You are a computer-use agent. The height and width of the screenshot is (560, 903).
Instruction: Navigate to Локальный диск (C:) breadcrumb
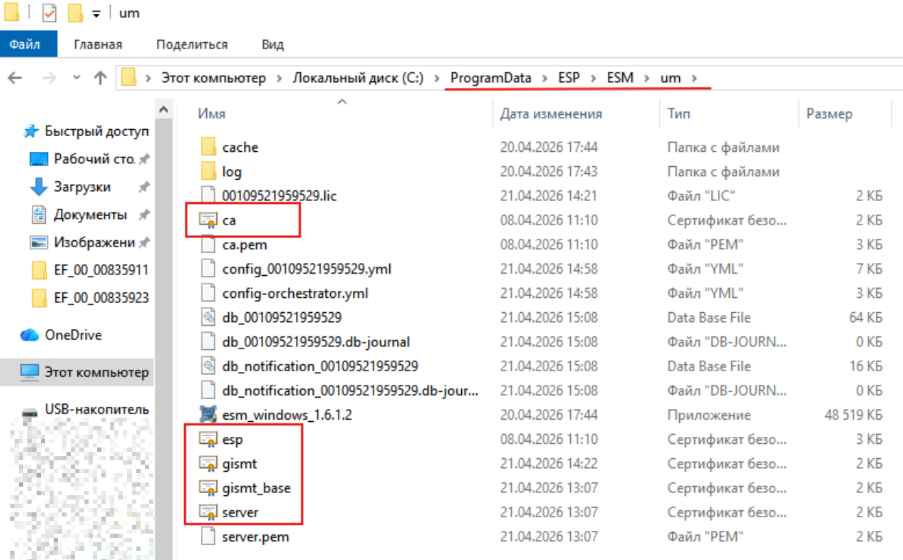358,78
